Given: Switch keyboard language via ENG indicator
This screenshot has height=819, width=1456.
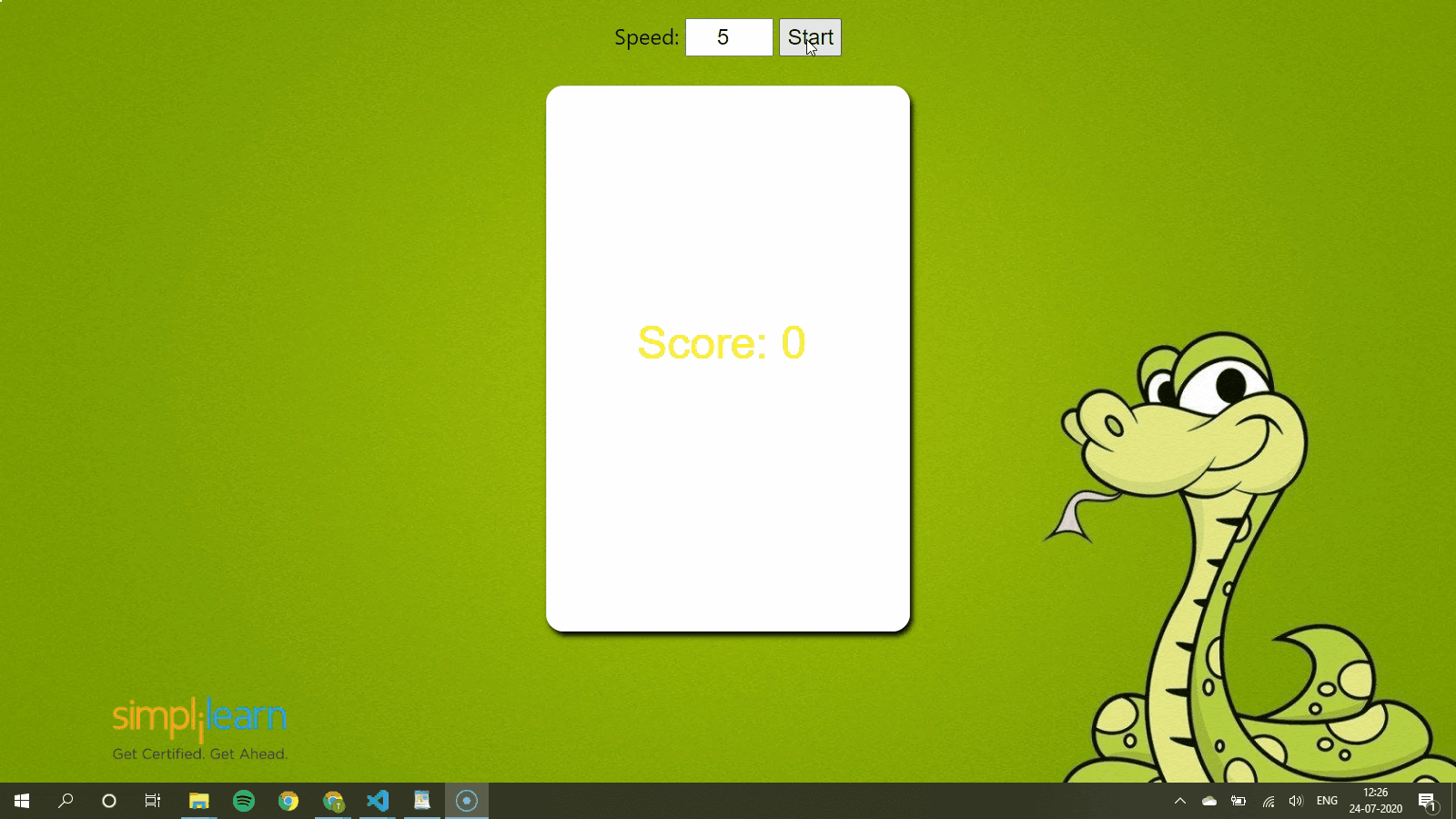Looking at the screenshot, I should (1329, 801).
